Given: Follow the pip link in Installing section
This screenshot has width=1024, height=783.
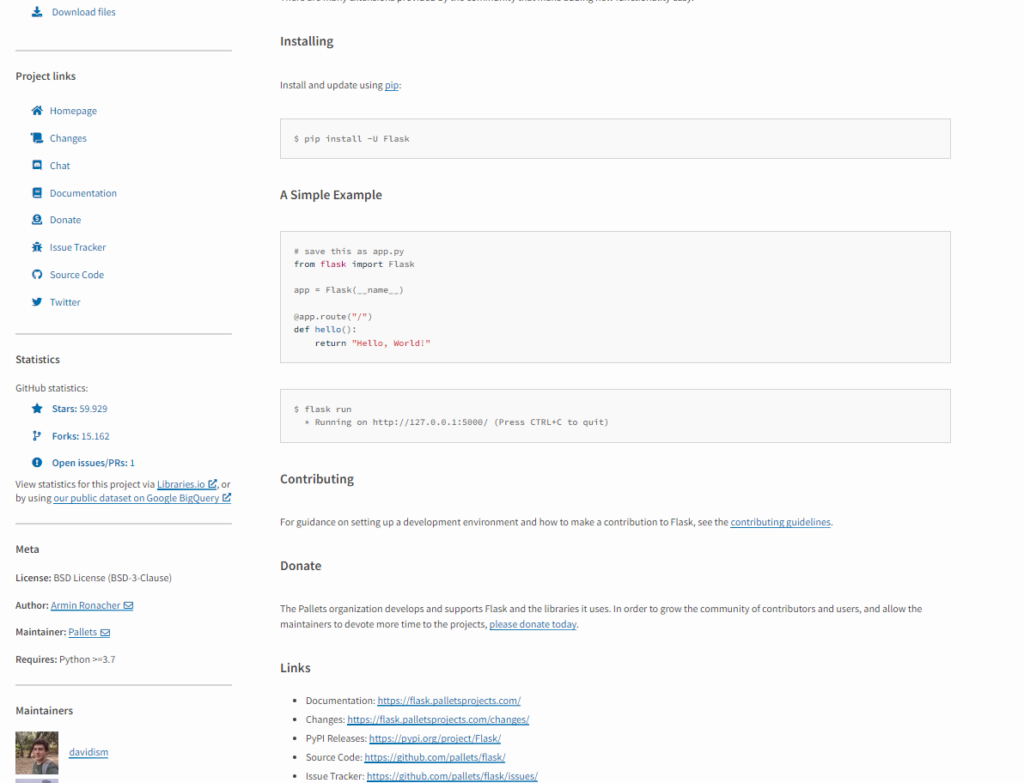Looking at the screenshot, I should (x=392, y=86).
